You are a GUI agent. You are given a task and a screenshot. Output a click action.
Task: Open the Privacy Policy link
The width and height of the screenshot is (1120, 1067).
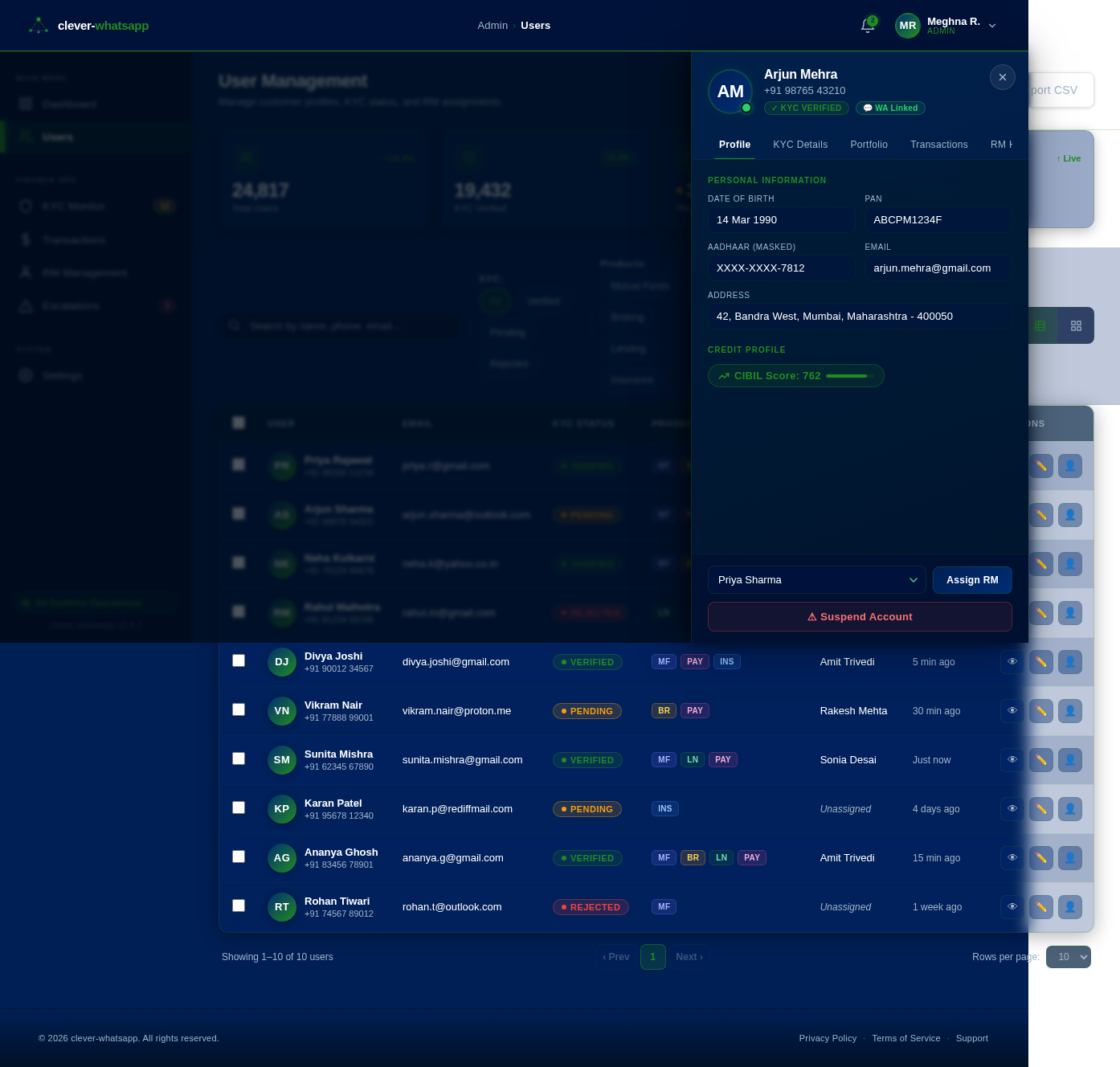pos(828,1038)
